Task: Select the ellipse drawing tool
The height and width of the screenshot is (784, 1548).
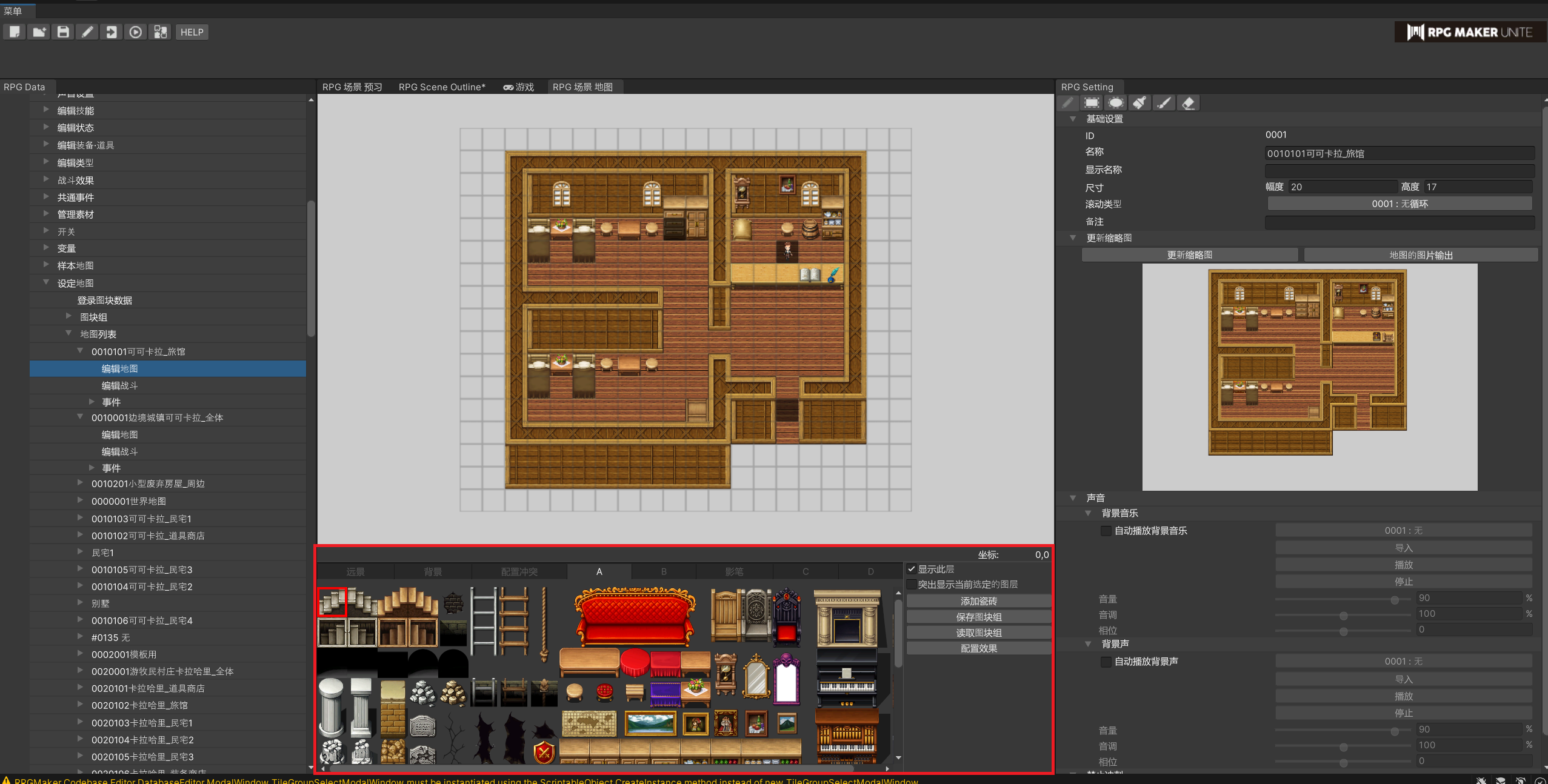Action: (1116, 103)
